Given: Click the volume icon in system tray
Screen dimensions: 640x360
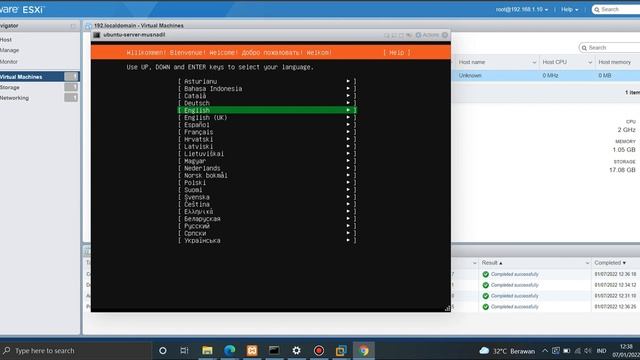Looking at the screenshot, I should pyautogui.click(x=588, y=351).
